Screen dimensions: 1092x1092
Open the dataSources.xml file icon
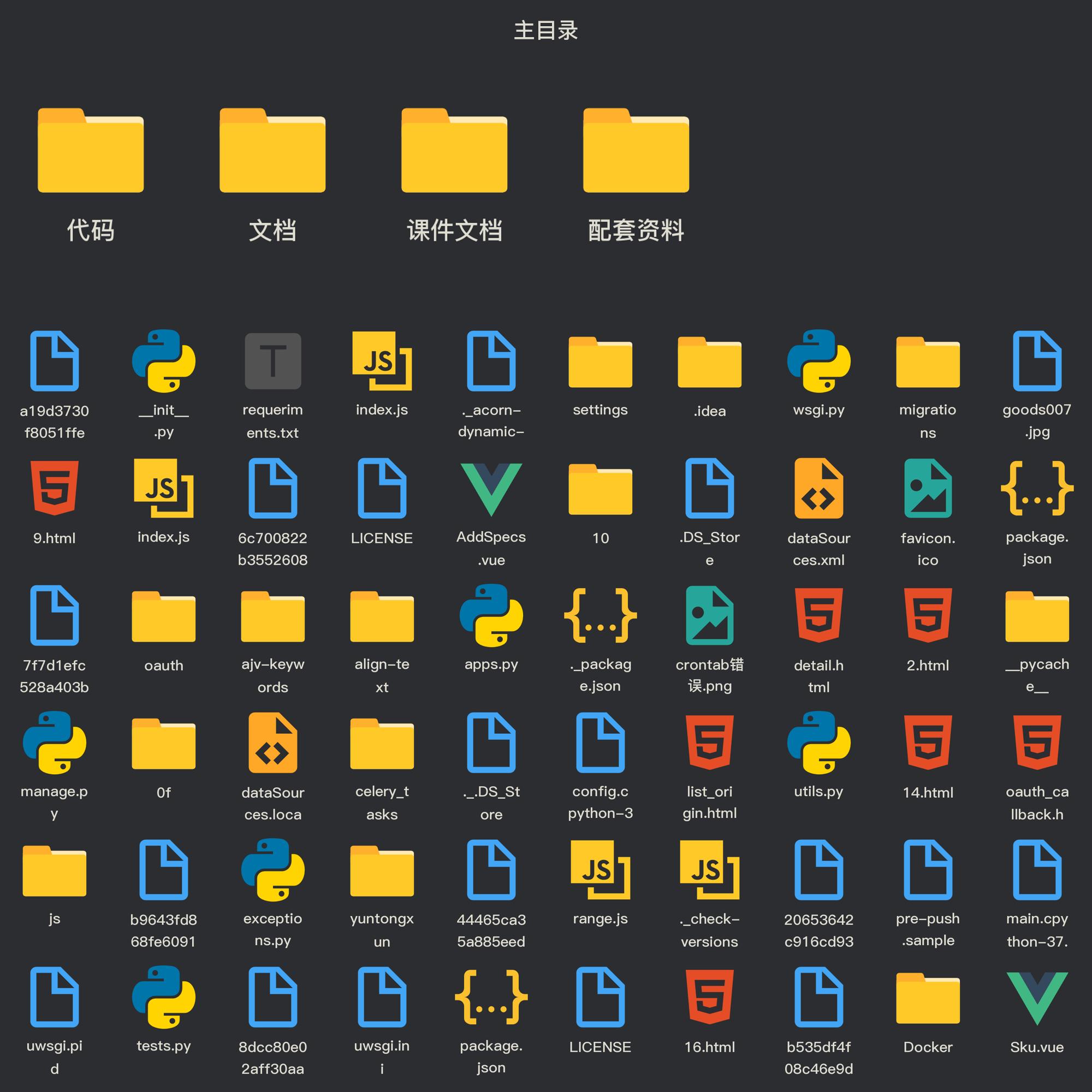click(819, 488)
